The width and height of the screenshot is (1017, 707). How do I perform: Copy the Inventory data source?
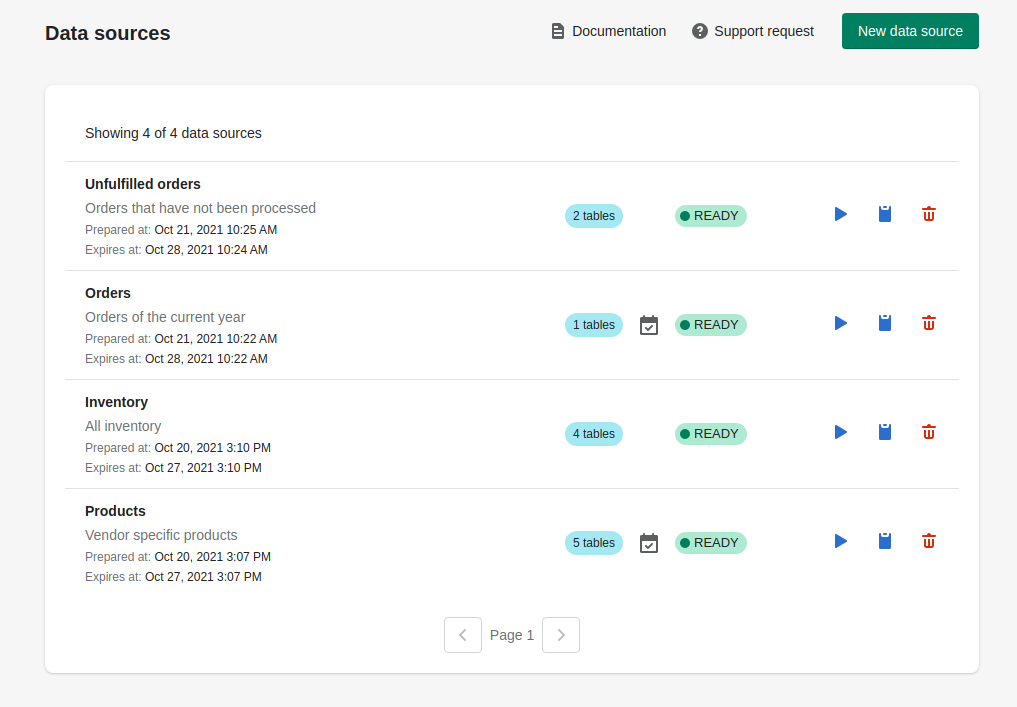[884, 432]
